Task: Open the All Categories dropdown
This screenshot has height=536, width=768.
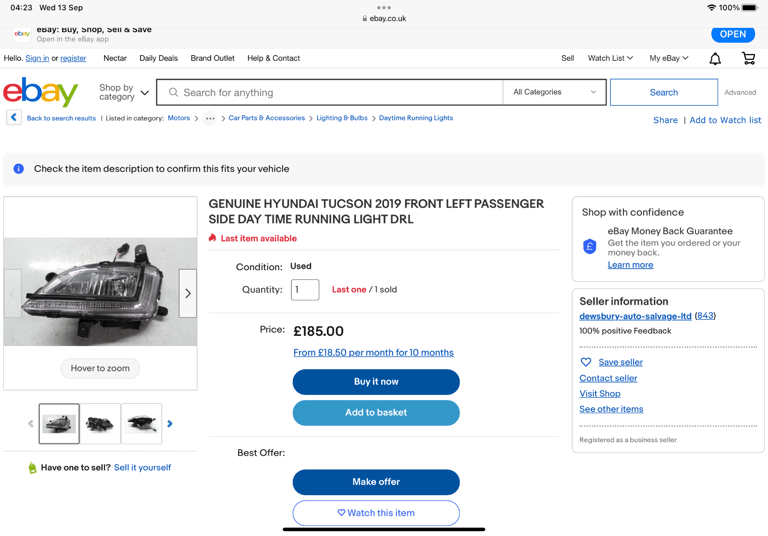Action: pyautogui.click(x=554, y=92)
